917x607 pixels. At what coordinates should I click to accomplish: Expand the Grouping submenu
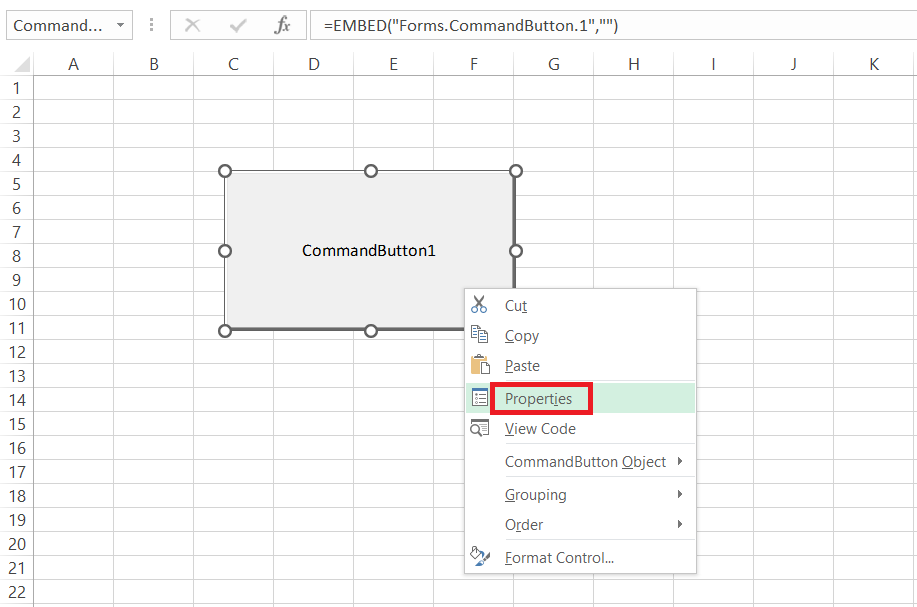pyautogui.click(x=680, y=495)
